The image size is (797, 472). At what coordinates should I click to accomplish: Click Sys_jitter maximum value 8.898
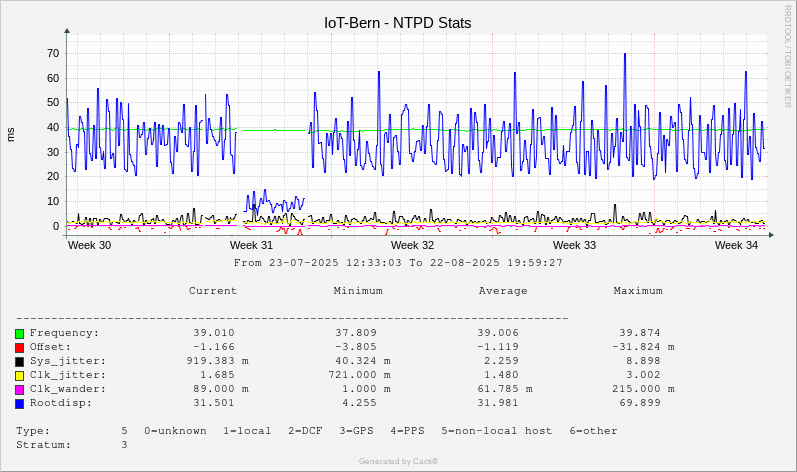point(643,361)
